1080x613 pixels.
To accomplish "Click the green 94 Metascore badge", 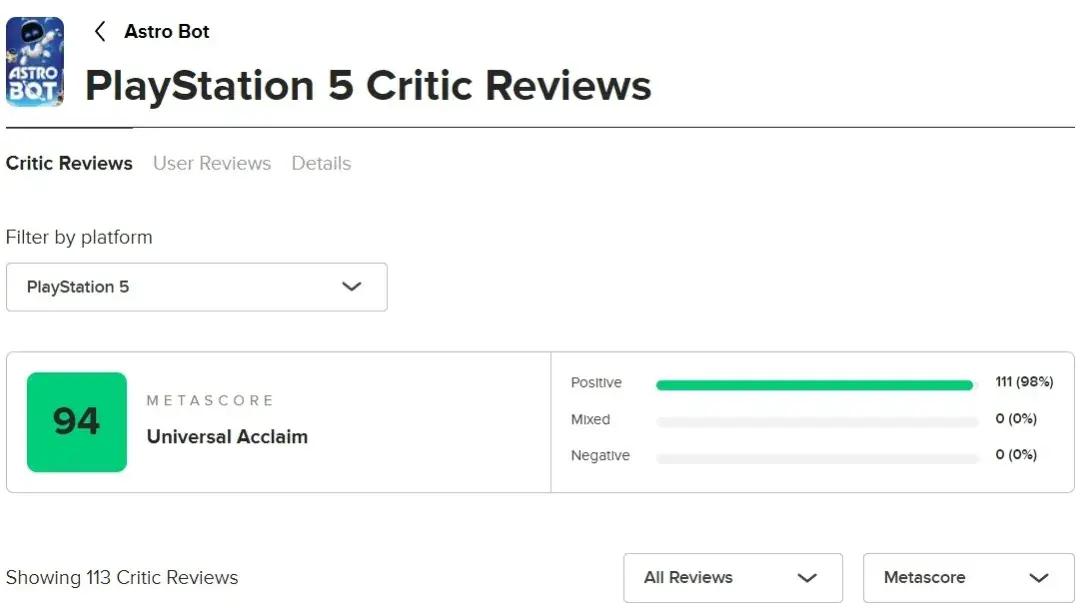I will coord(77,422).
